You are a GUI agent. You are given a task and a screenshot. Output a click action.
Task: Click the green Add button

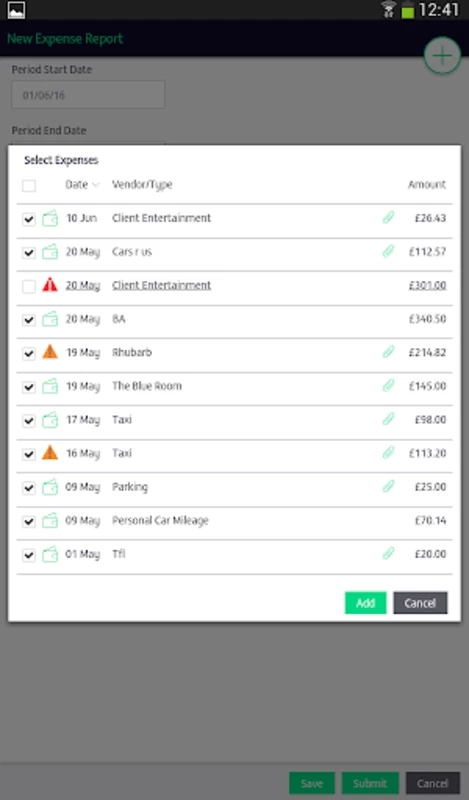coord(365,603)
